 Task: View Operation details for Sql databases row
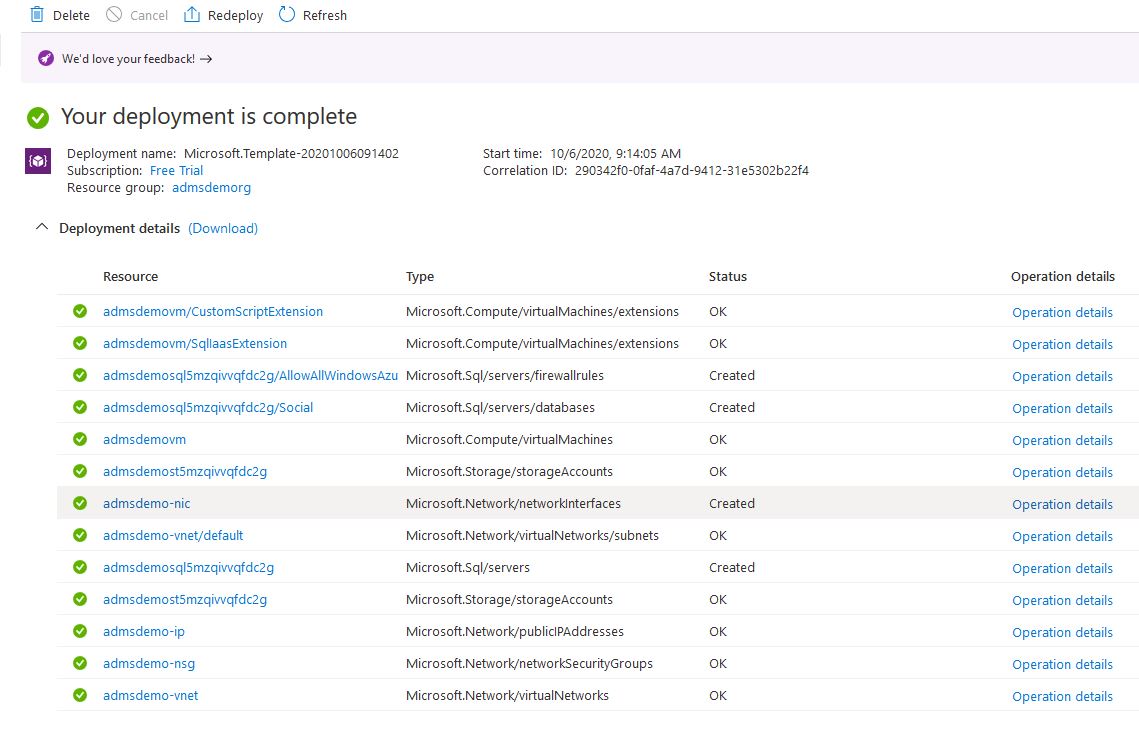(1062, 408)
